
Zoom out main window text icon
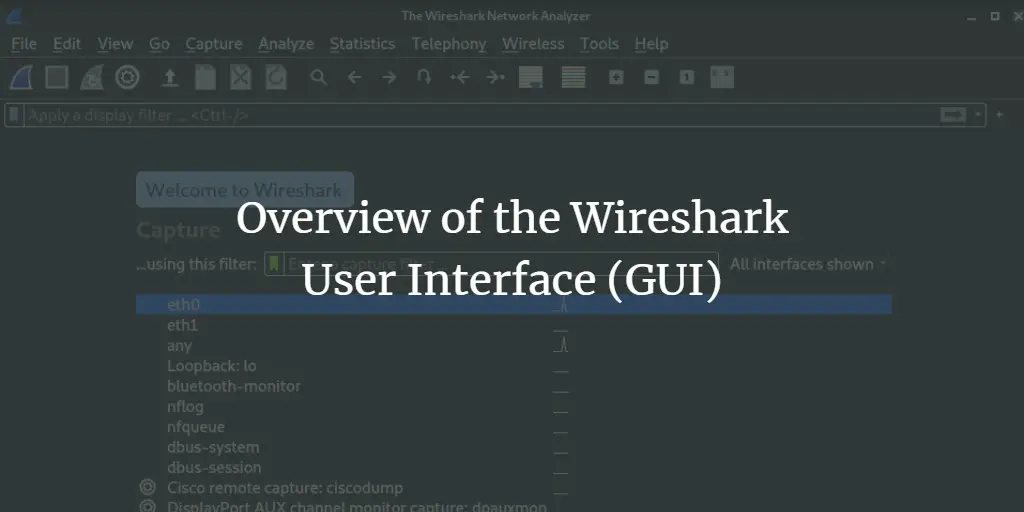pyautogui.click(x=651, y=78)
